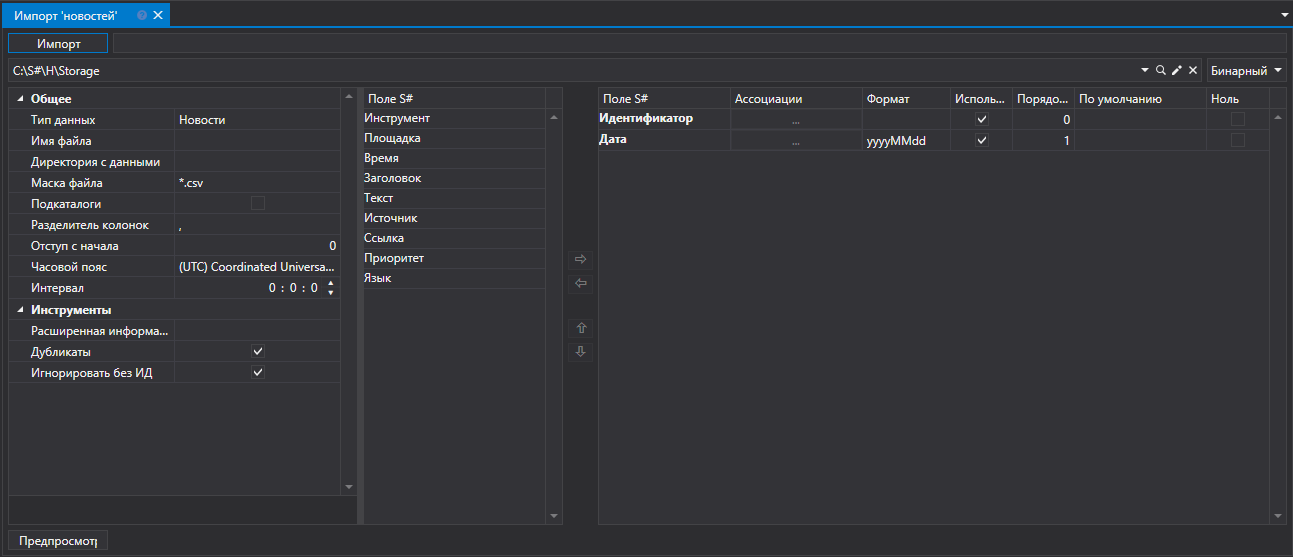
Task: Check the Ноль checkbox for Дата
Action: click(1238, 141)
